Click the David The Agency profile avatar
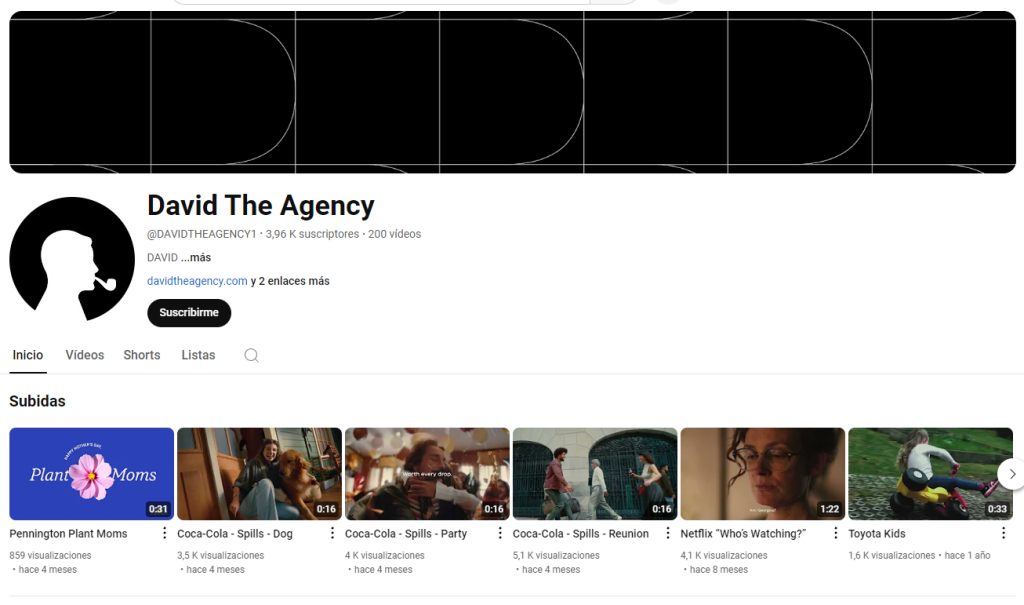The width and height of the screenshot is (1024, 605). (x=72, y=259)
